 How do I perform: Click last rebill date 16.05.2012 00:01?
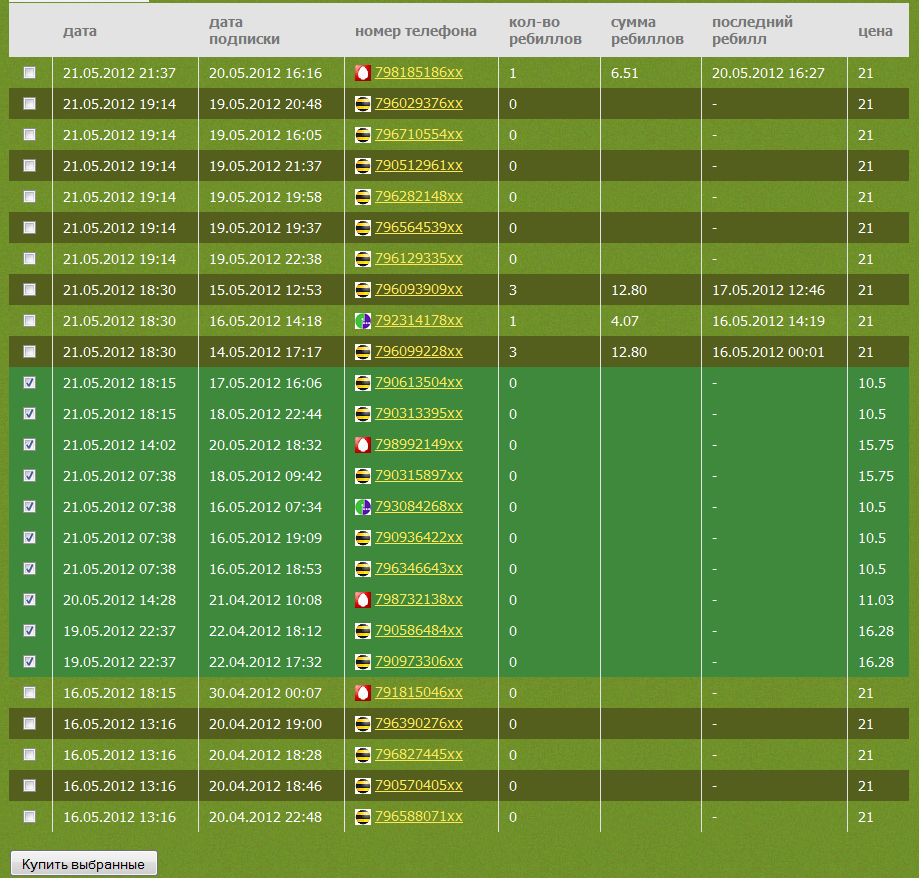tap(768, 352)
